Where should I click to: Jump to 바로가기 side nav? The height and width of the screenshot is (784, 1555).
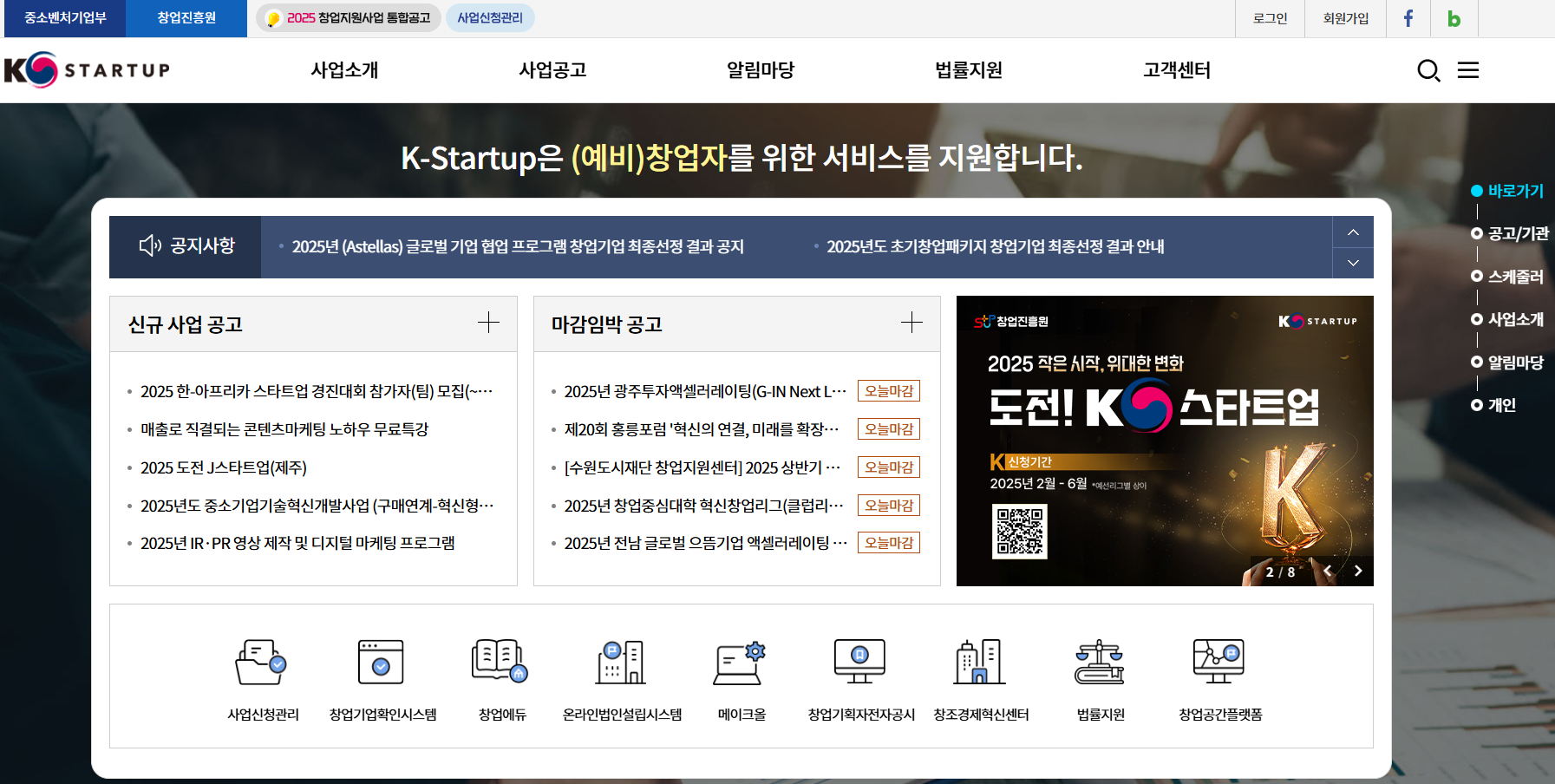pos(1507,191)
